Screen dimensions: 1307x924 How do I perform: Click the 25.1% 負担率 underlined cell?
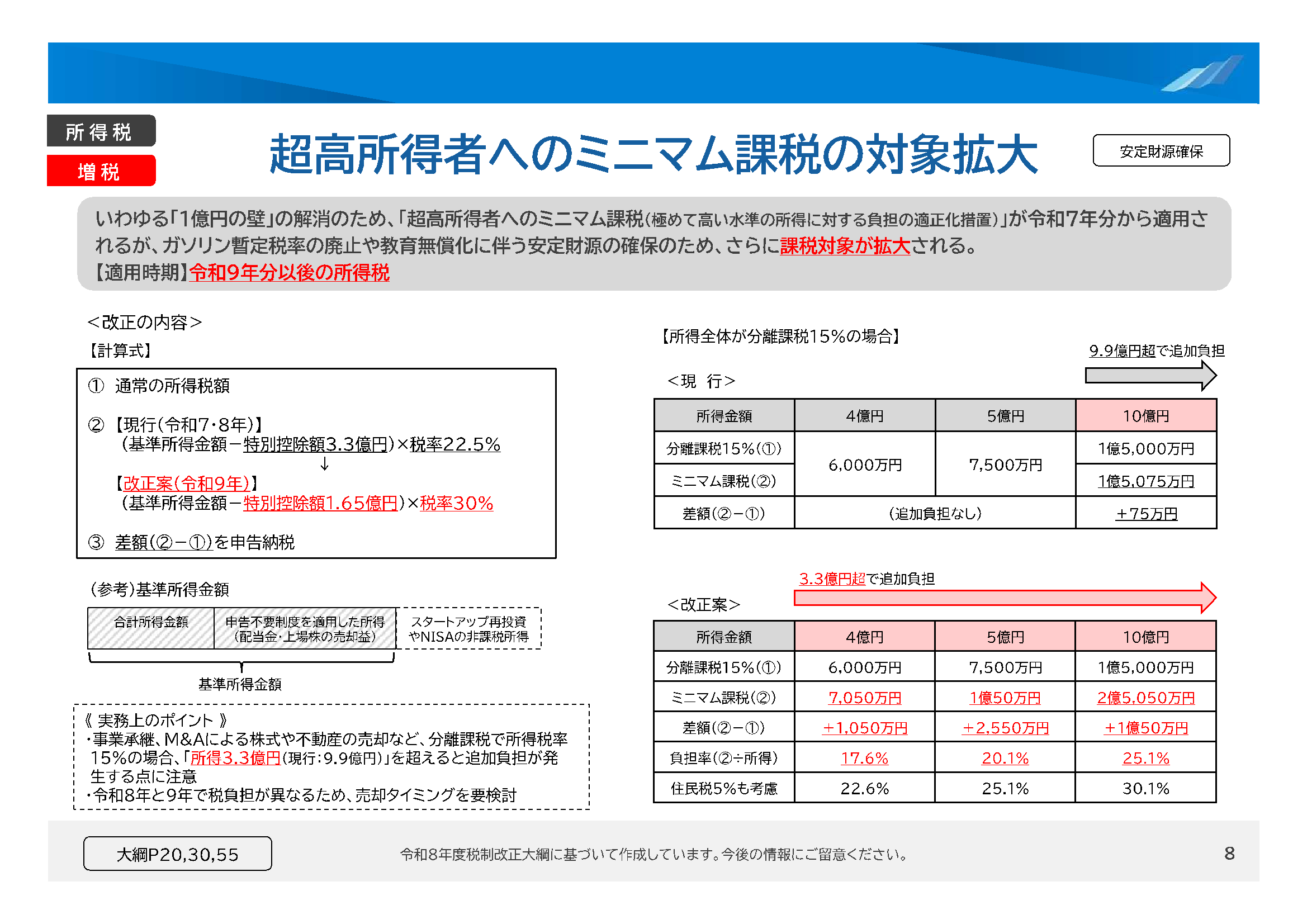click(x=1145, y=758)
